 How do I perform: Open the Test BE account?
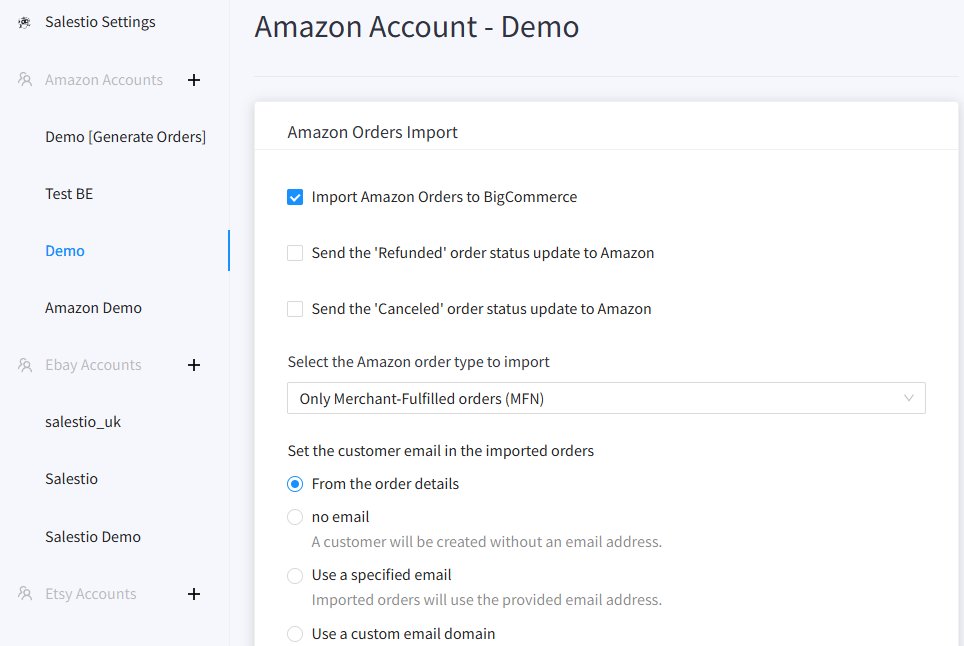(x=69, y=194)
